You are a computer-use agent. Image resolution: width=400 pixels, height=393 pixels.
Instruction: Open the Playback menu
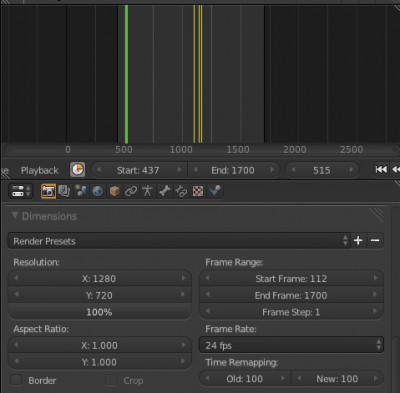(40, 170)
